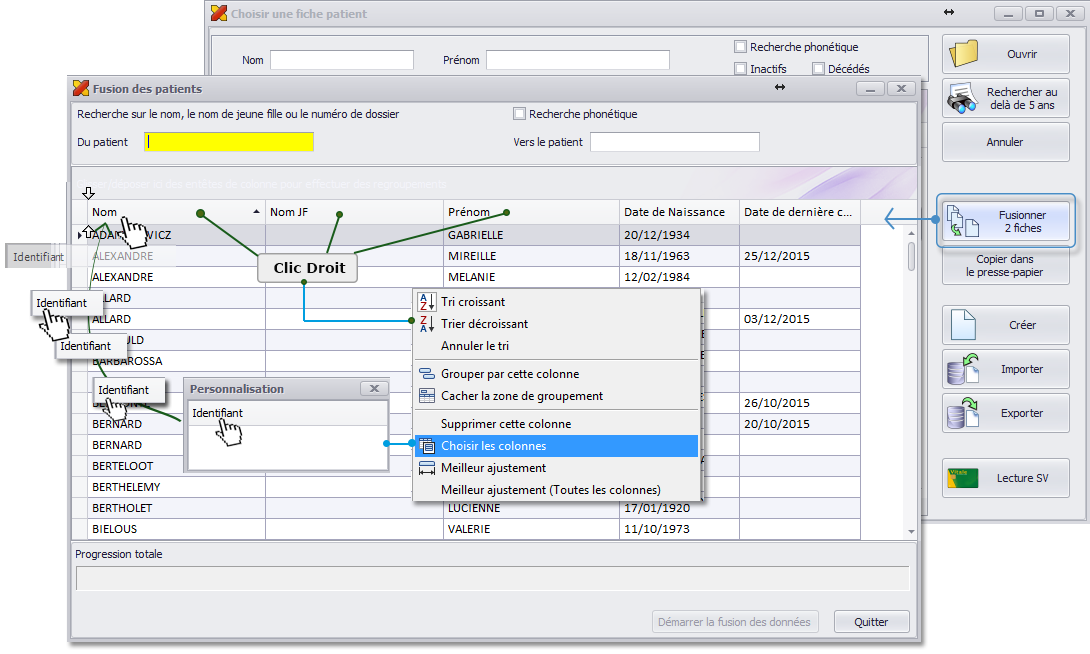Click the green card icon for Lecture SV

pos(962,478)
